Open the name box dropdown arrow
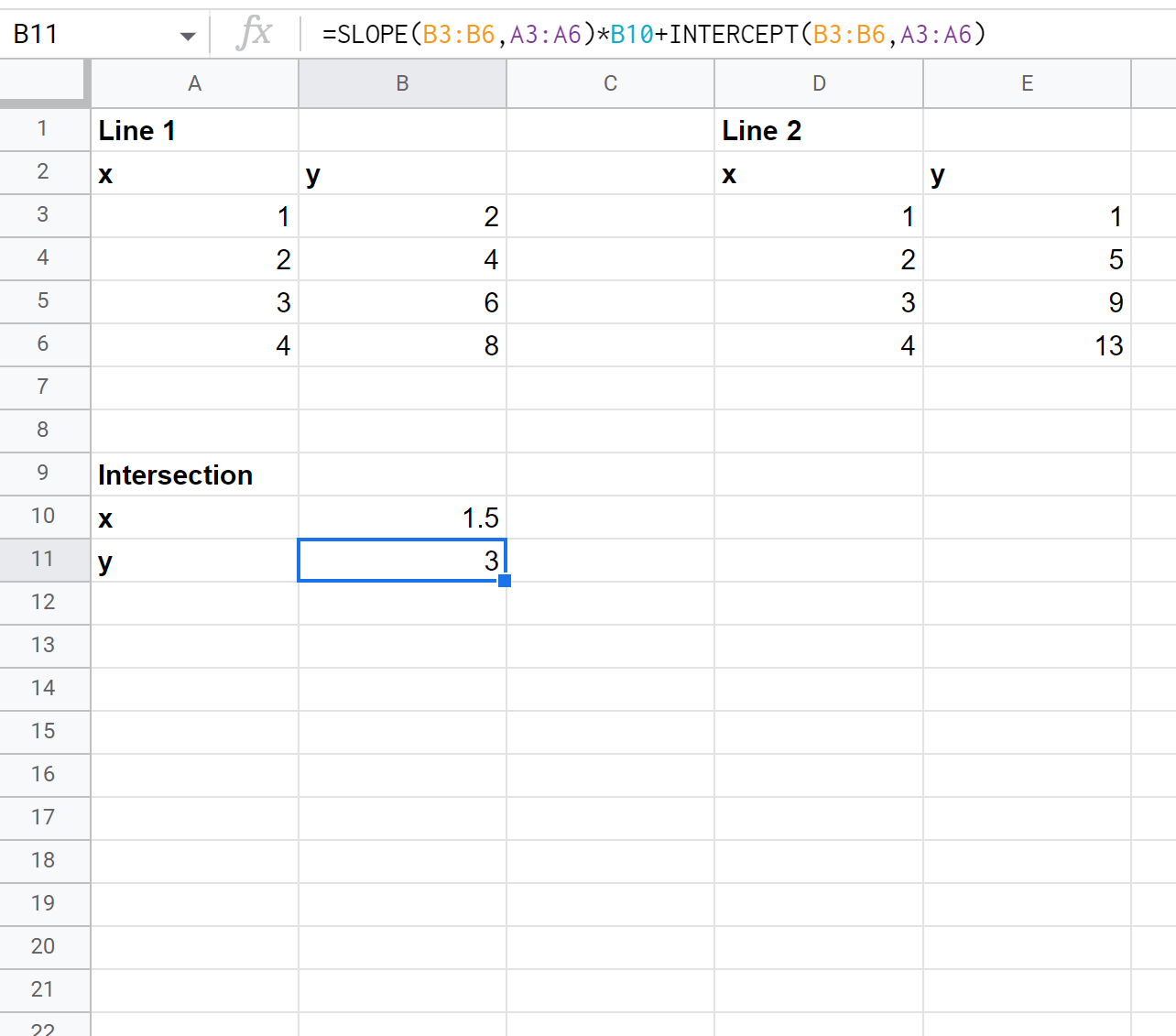Image resolution: width=1176 pixels, height=1036 pixels. click(x=188, y=34)
